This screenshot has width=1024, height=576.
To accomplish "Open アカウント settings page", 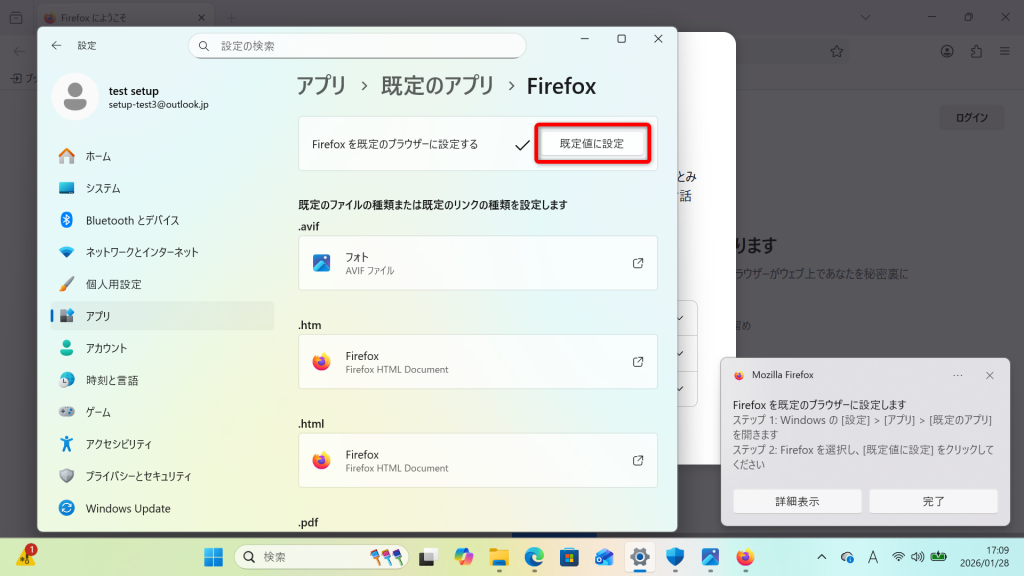I will tap(106, 348).
